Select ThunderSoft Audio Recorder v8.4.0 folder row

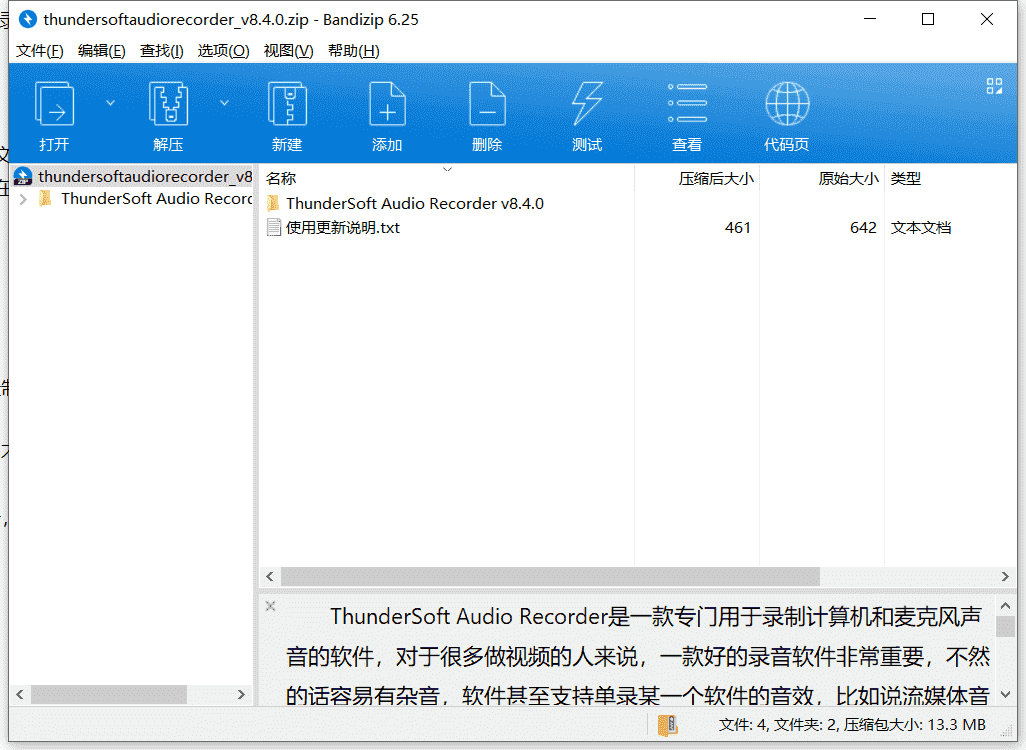pyautogui.click(x=415, y=204)
